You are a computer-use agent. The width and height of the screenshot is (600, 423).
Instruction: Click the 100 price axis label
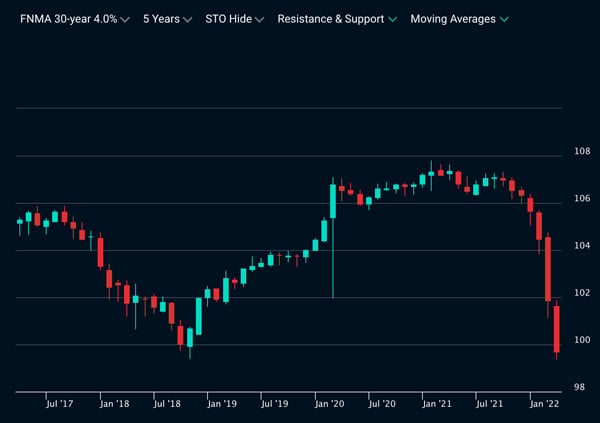pyautogui.click(x=582, y=340)
